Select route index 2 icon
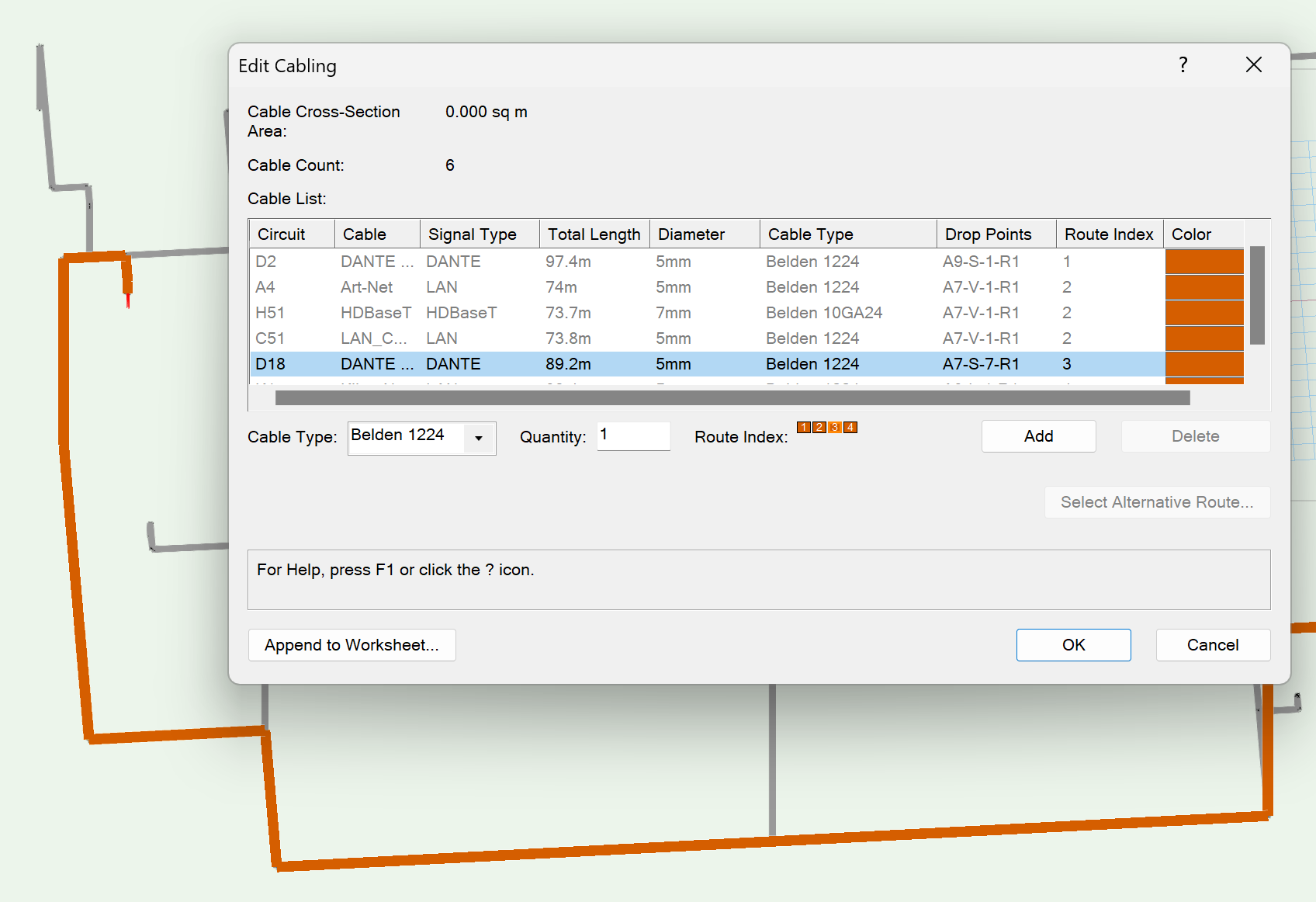The height and width of the screenshot is (902, 1316). (x=819, y=427)
